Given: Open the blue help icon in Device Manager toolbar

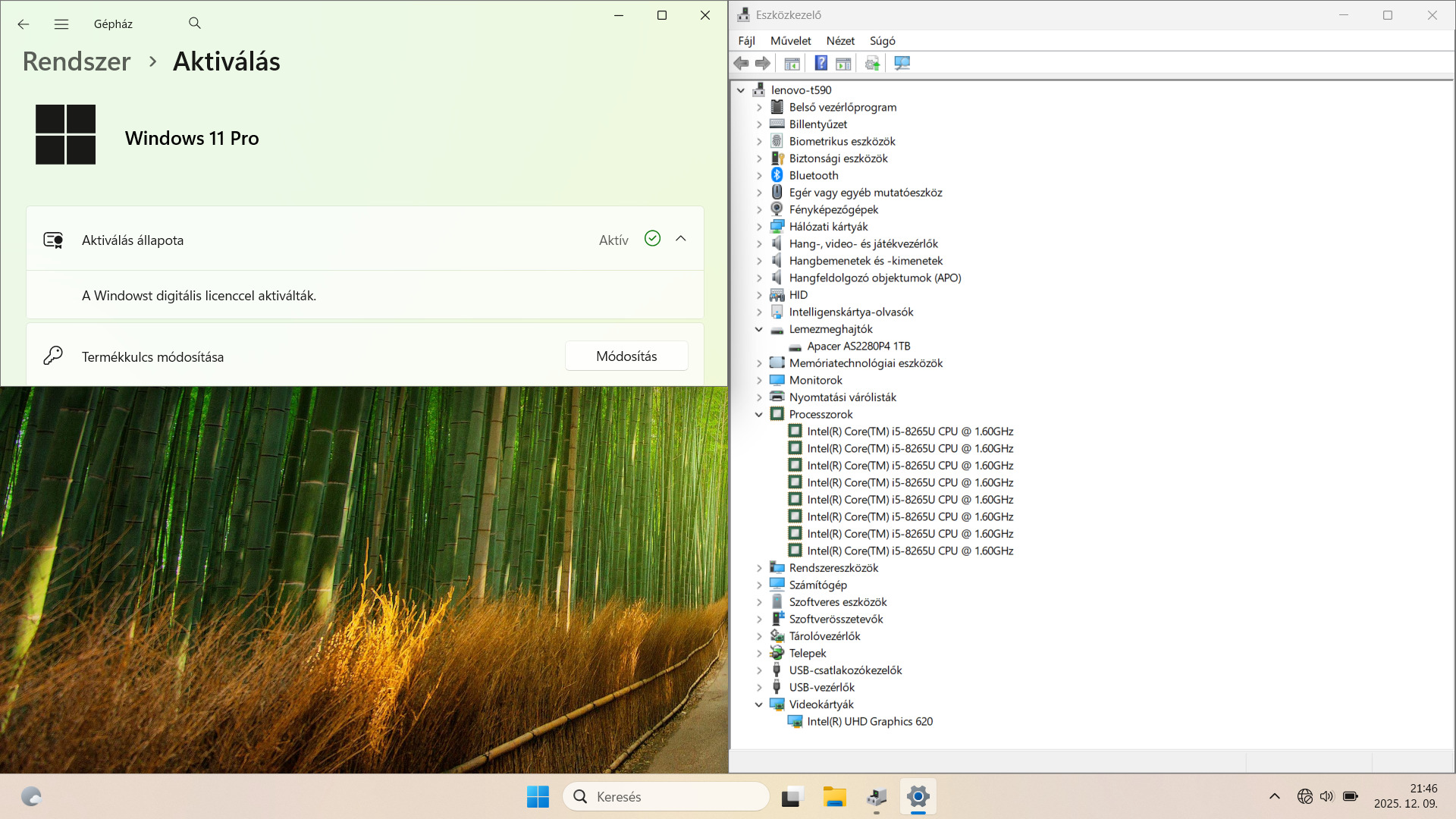Looking at the screenshot, I should click(821, 64).
